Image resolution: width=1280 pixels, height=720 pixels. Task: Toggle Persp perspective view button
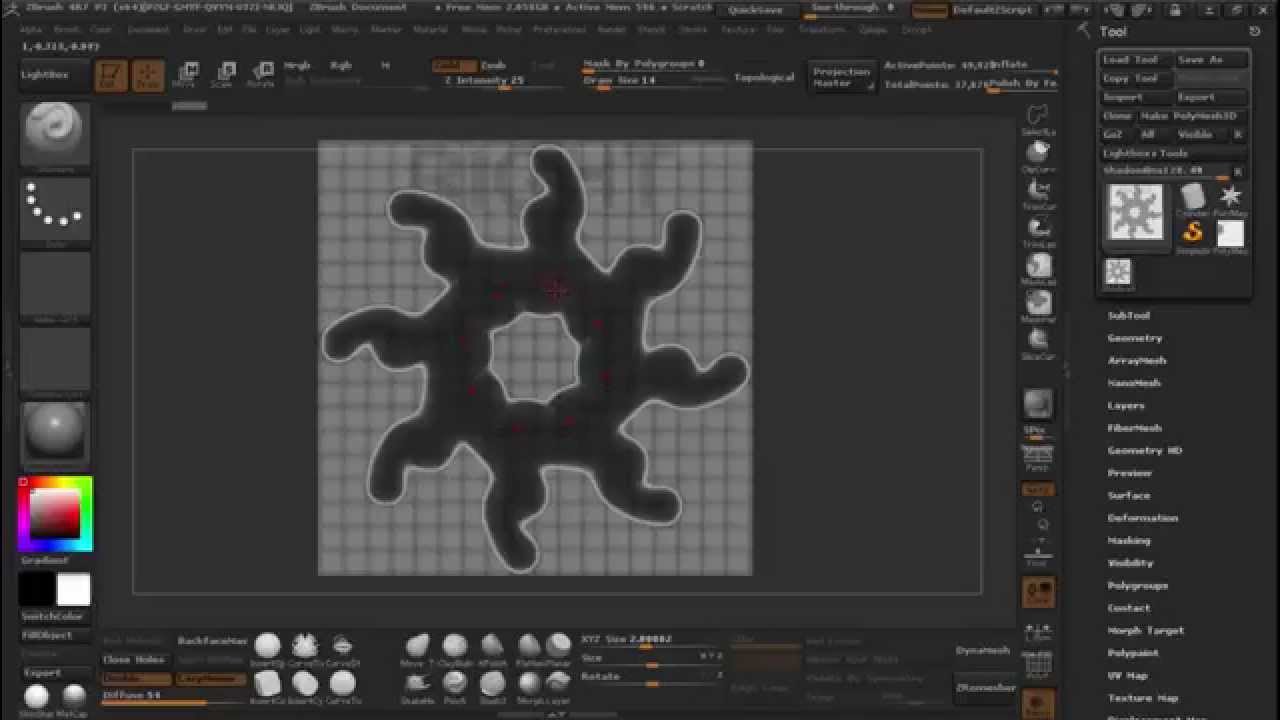coord(1038,460)
